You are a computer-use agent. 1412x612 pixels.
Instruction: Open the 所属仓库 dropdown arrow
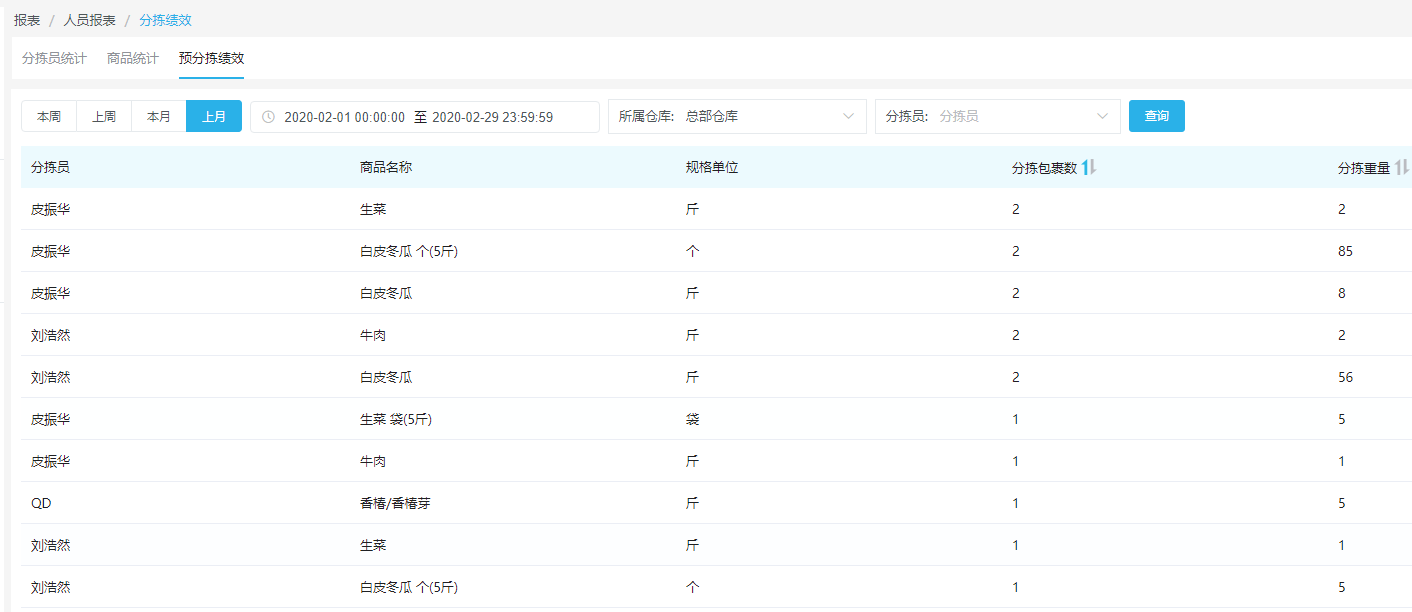tap(850, 117)
